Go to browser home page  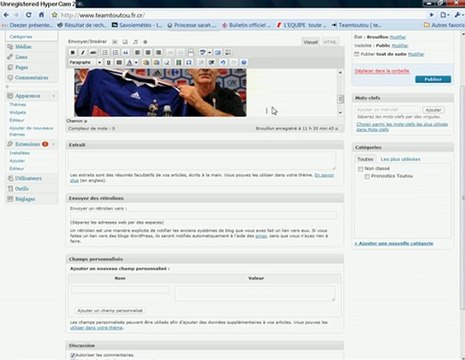click(x=41, y=15)
